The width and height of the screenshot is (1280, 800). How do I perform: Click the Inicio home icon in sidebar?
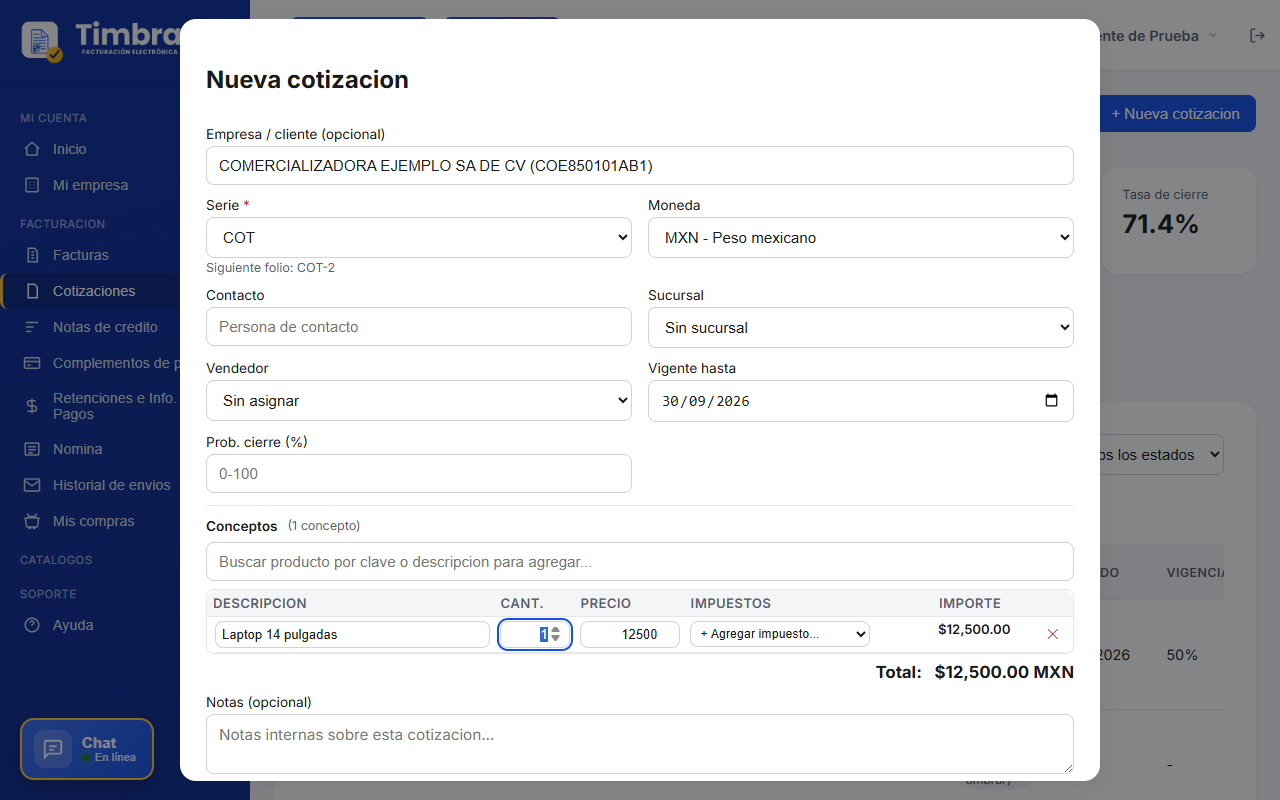click(32, 149)
